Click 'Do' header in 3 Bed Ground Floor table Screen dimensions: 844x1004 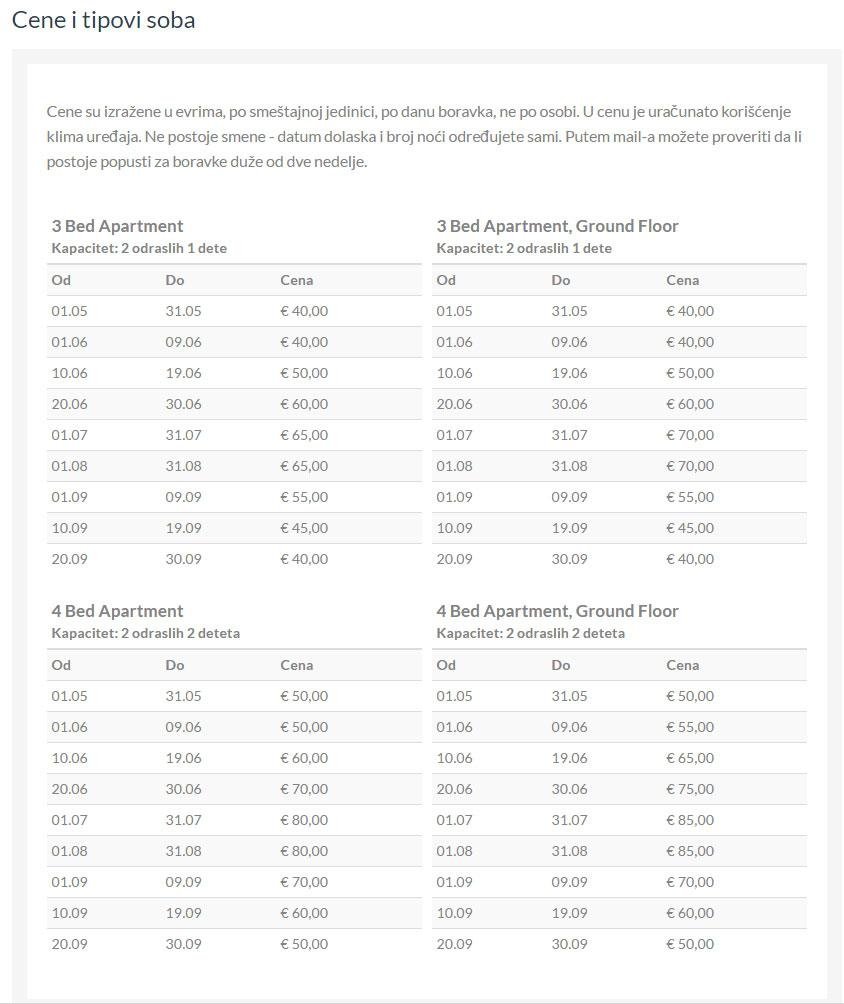(x=560, y=280)
